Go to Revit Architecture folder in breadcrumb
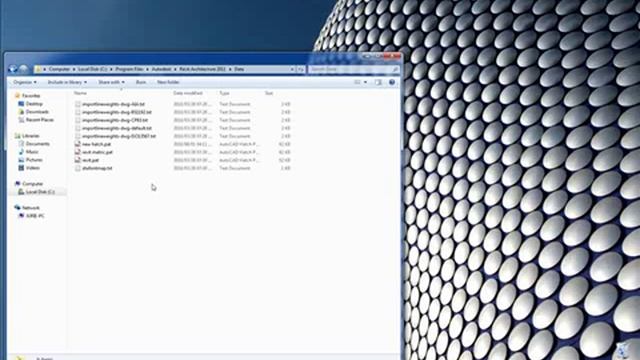The image size is (640, 360). (x=202, y=69)
